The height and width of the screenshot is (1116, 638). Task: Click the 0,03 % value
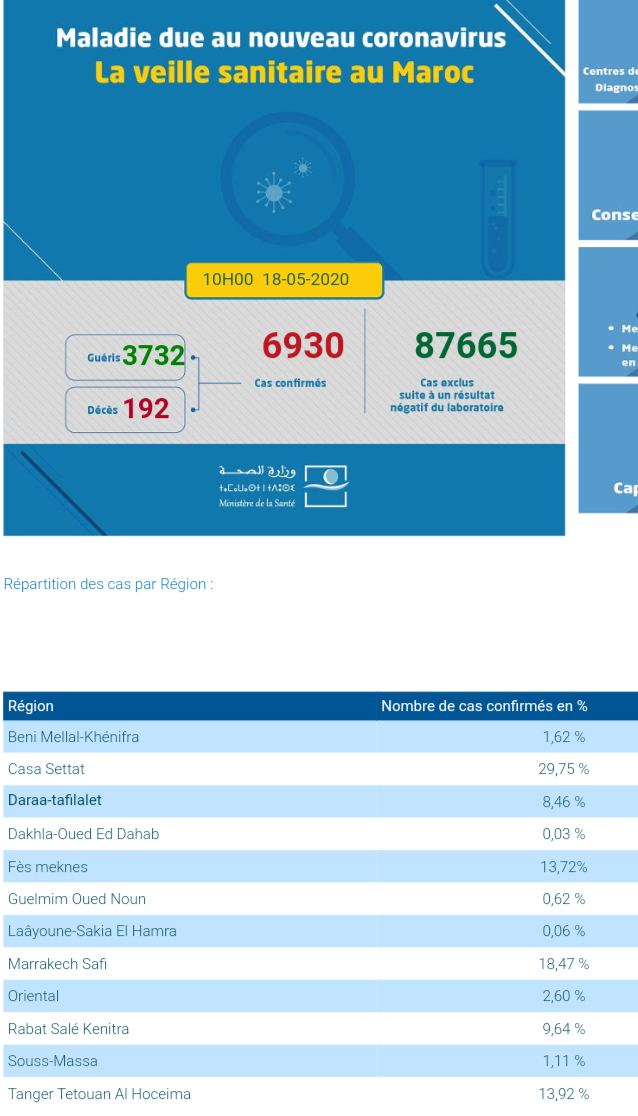563,834
